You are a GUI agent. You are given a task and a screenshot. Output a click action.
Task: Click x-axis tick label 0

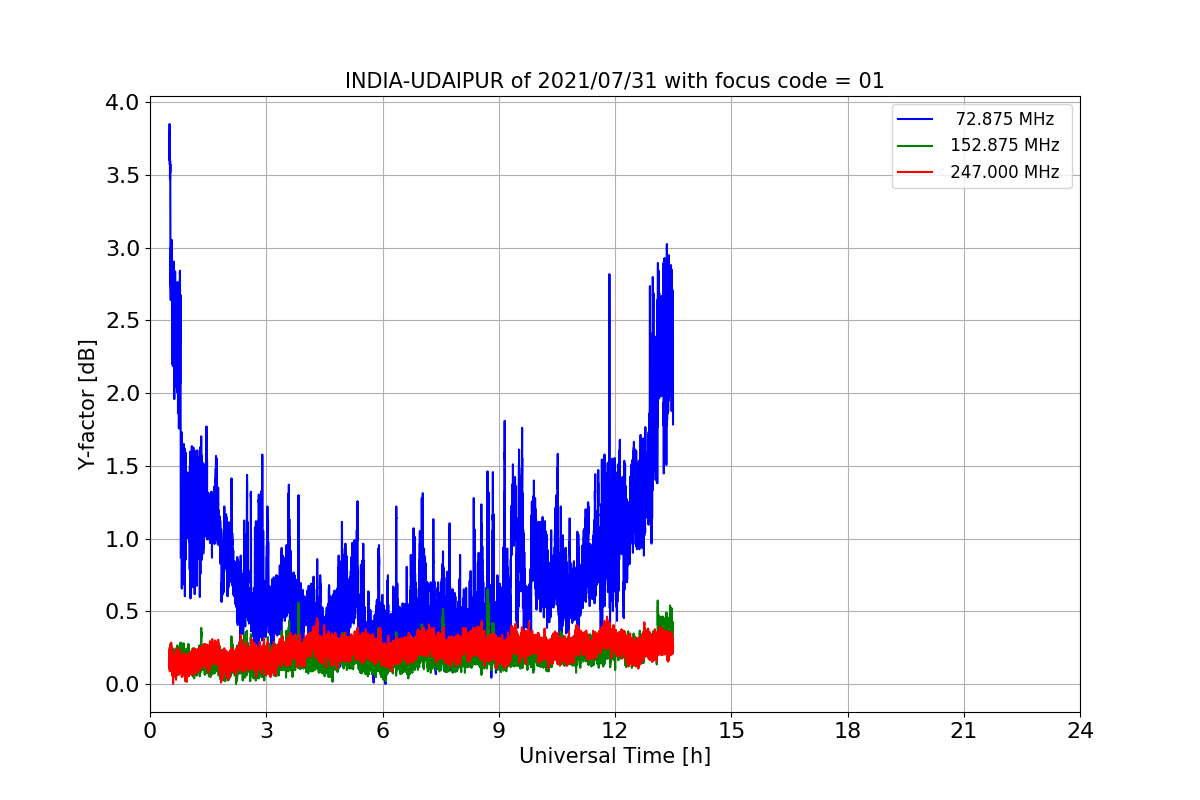(150, 731)
